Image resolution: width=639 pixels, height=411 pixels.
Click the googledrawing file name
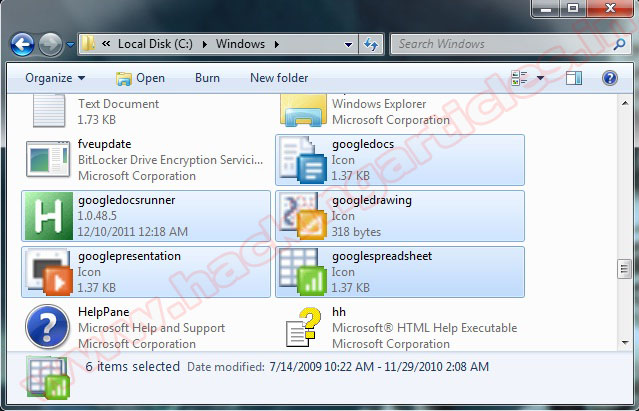click(x=372, y=200)
